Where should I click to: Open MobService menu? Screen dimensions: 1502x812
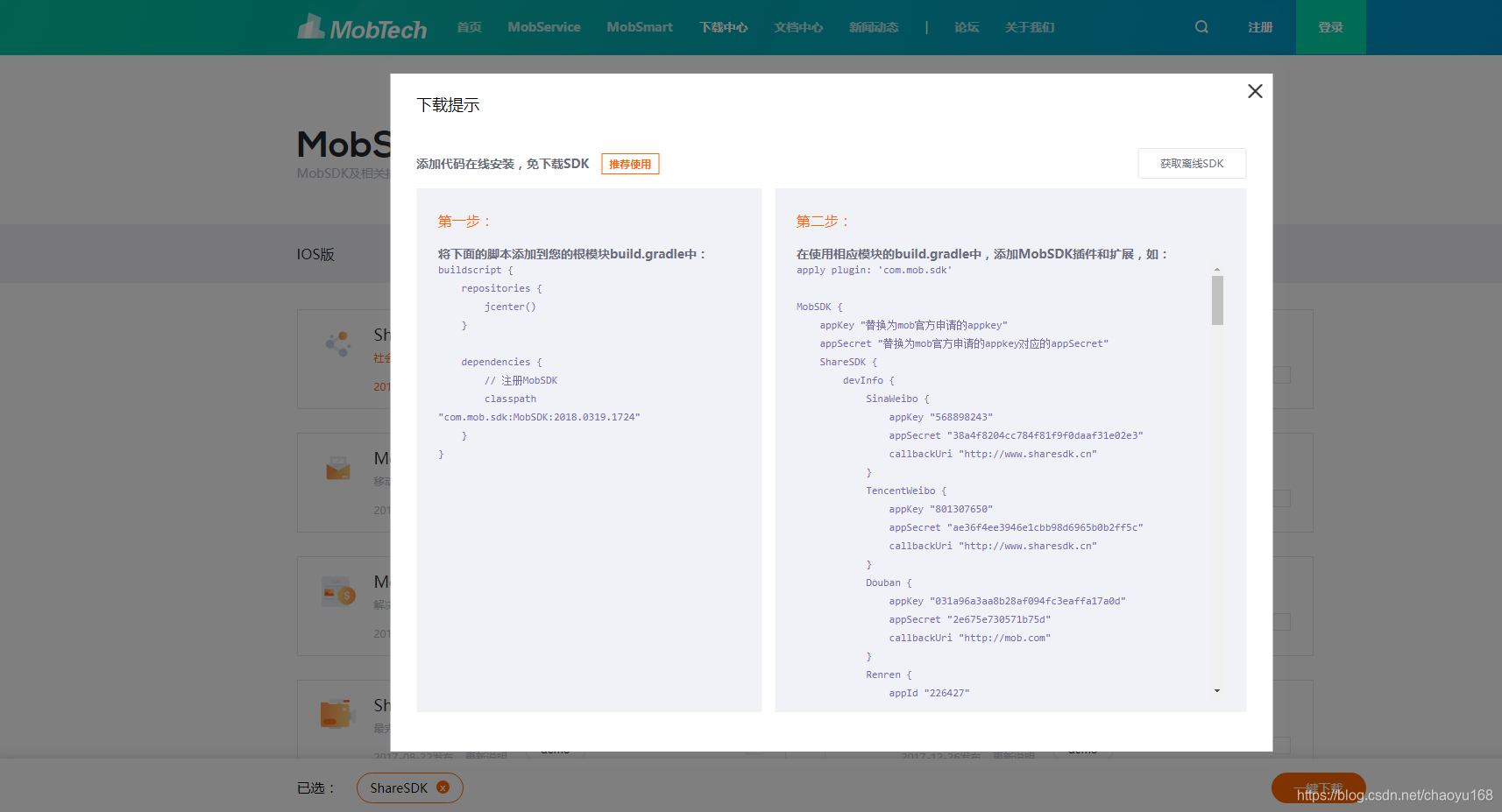[x=544, y=27]
